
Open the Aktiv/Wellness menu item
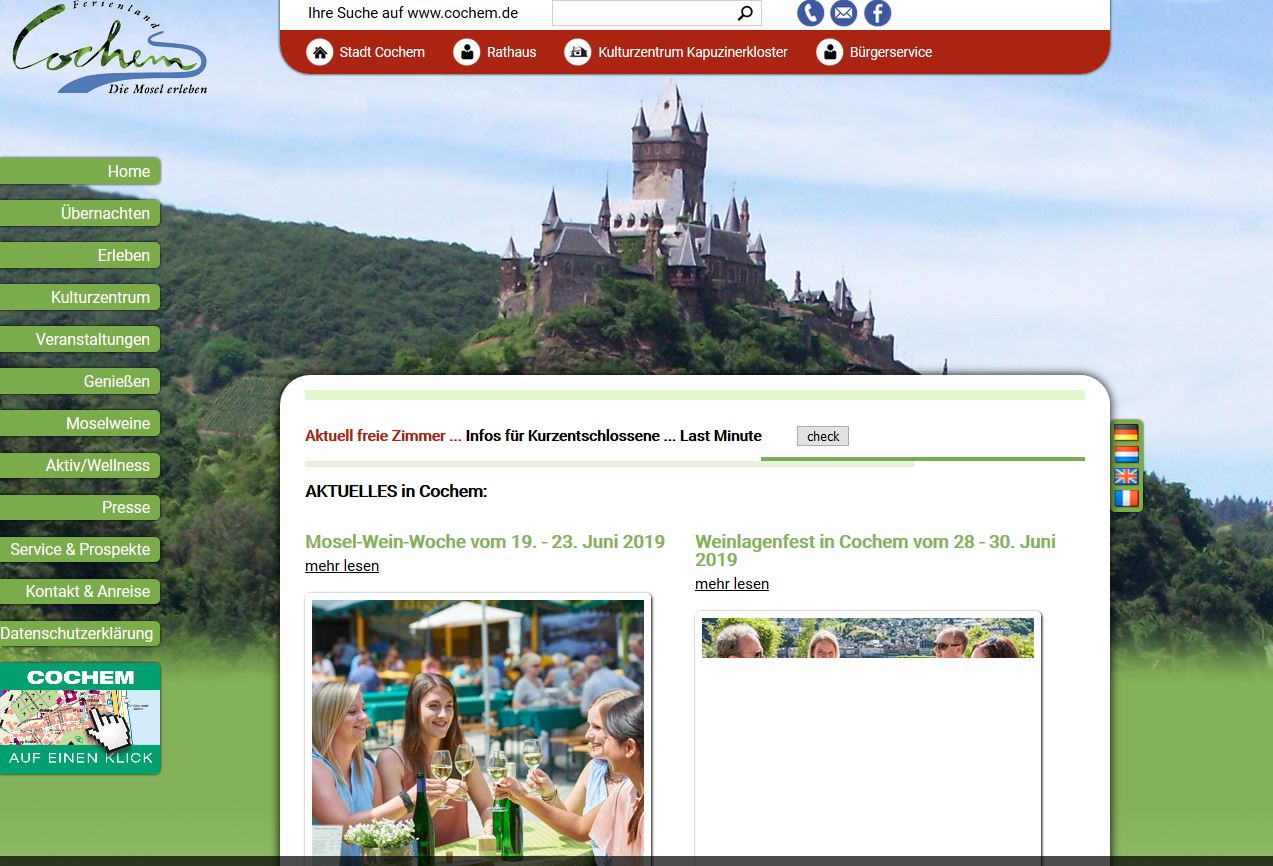pos(80,465)
